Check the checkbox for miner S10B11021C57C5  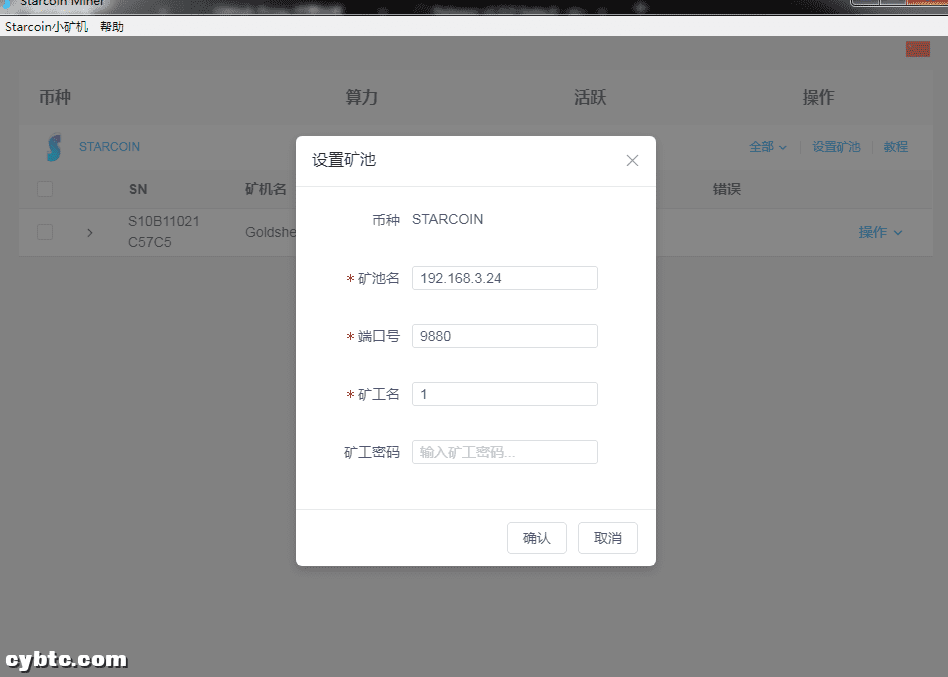[x=44, y=232]
